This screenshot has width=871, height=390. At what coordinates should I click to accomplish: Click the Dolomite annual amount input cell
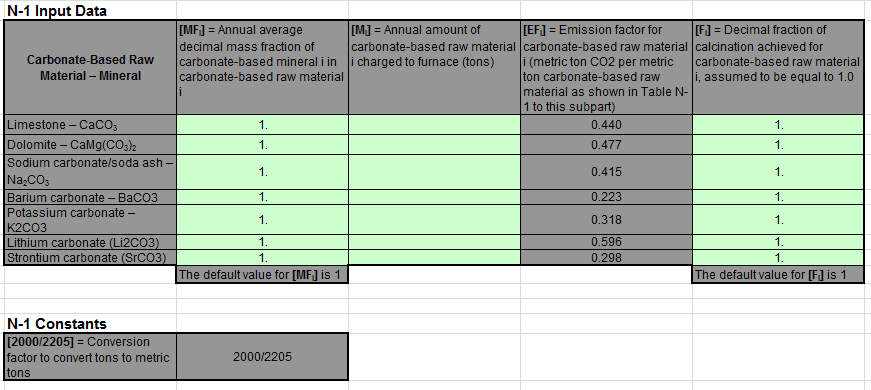[434, 145]
